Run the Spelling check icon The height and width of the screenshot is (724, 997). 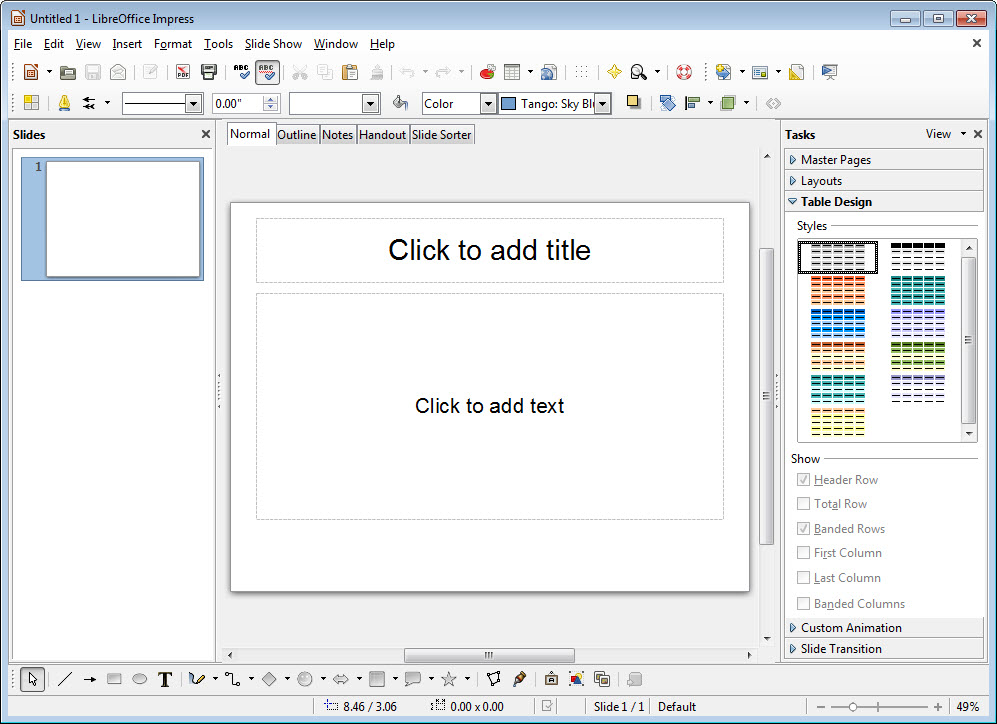pyautogui.click(x=242, y=72)
